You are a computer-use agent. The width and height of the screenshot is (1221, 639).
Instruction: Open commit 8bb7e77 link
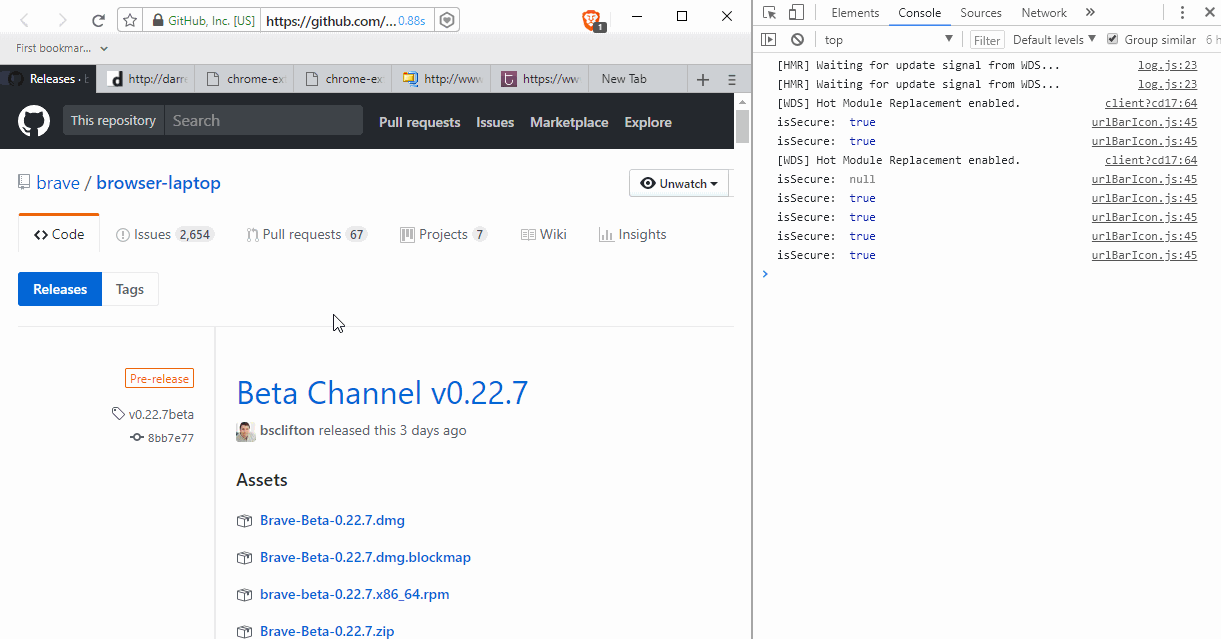pyautogui.click(x=171, y=438)
